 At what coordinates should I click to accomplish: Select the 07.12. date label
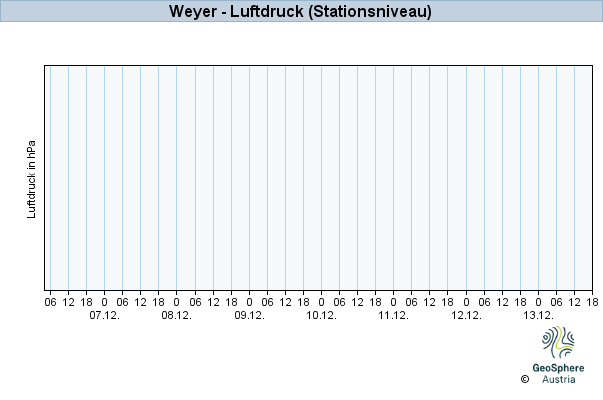[104, 315]
